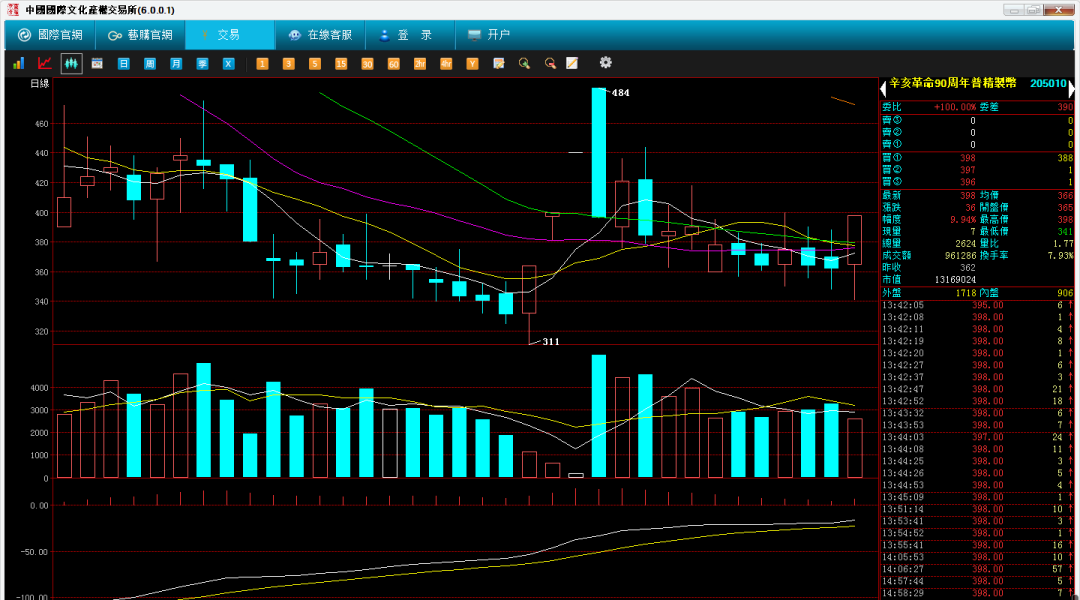The width and height of the screenshot is (1080, 600).
Task: Select the 4hr interval button
Action: tap(446, 63)
